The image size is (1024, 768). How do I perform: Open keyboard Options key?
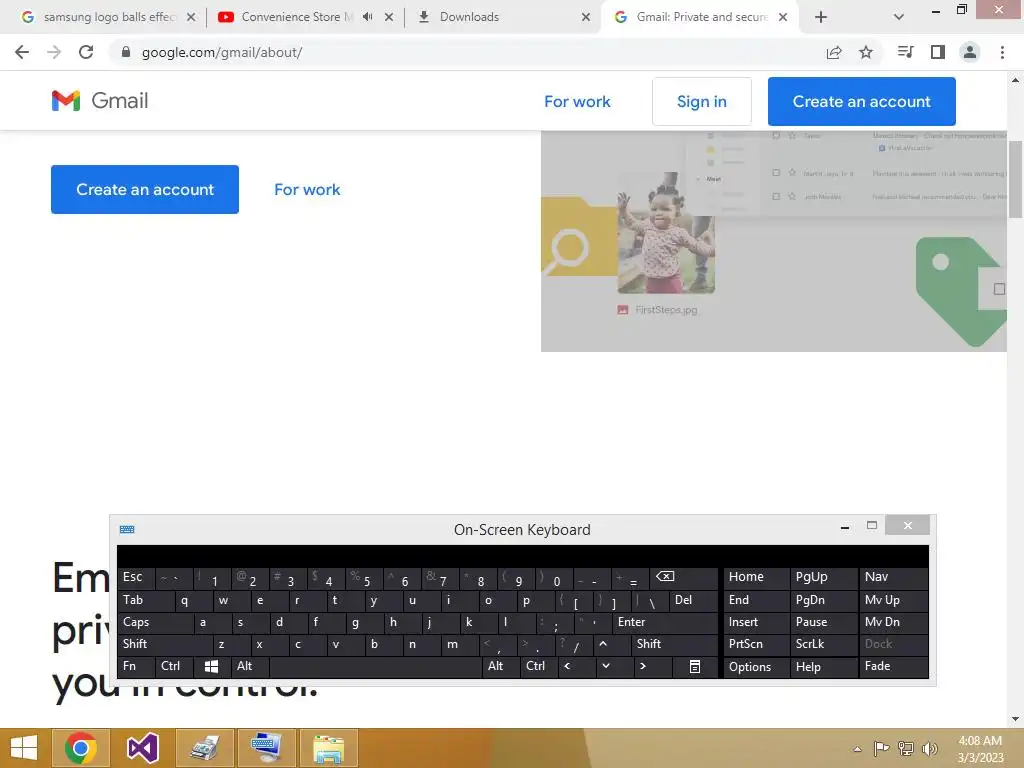click(755, 667)
